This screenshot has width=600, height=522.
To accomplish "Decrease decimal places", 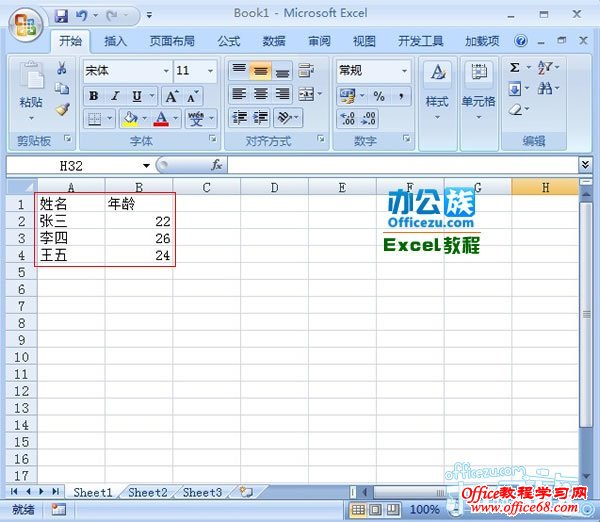I will (368, 119).
